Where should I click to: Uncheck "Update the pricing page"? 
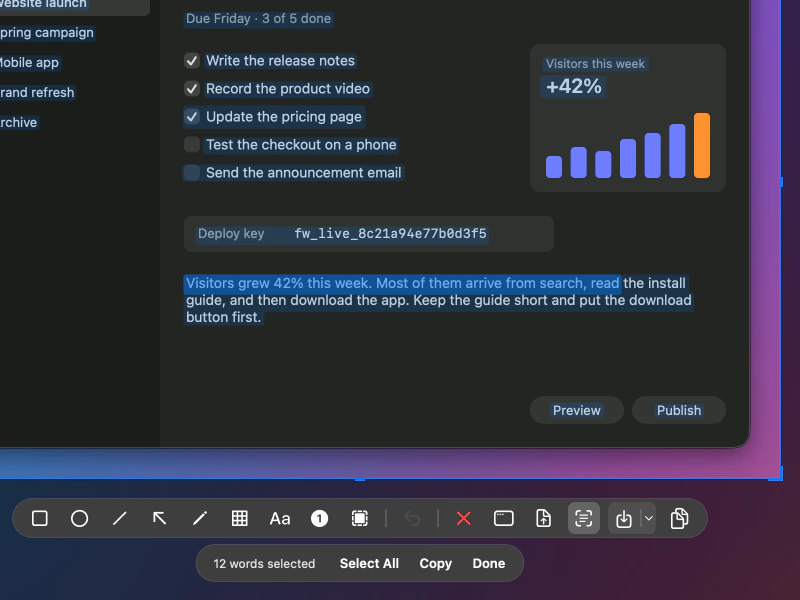click(x=192, y=117)
